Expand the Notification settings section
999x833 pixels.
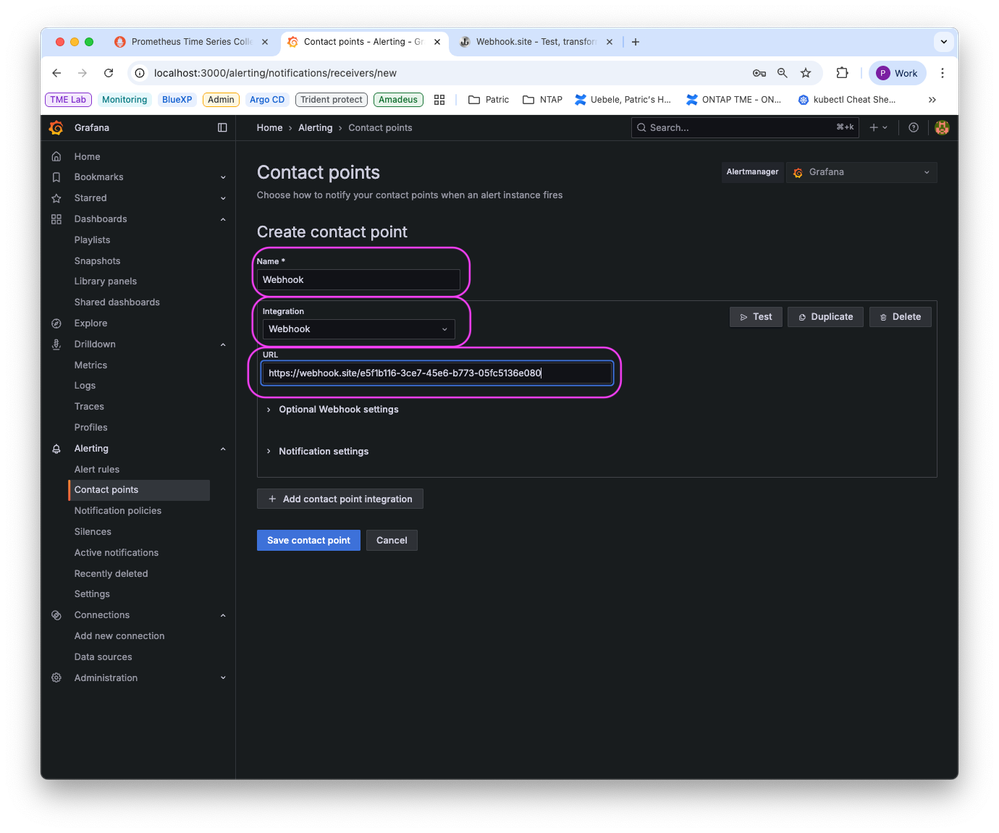[323, 451]
